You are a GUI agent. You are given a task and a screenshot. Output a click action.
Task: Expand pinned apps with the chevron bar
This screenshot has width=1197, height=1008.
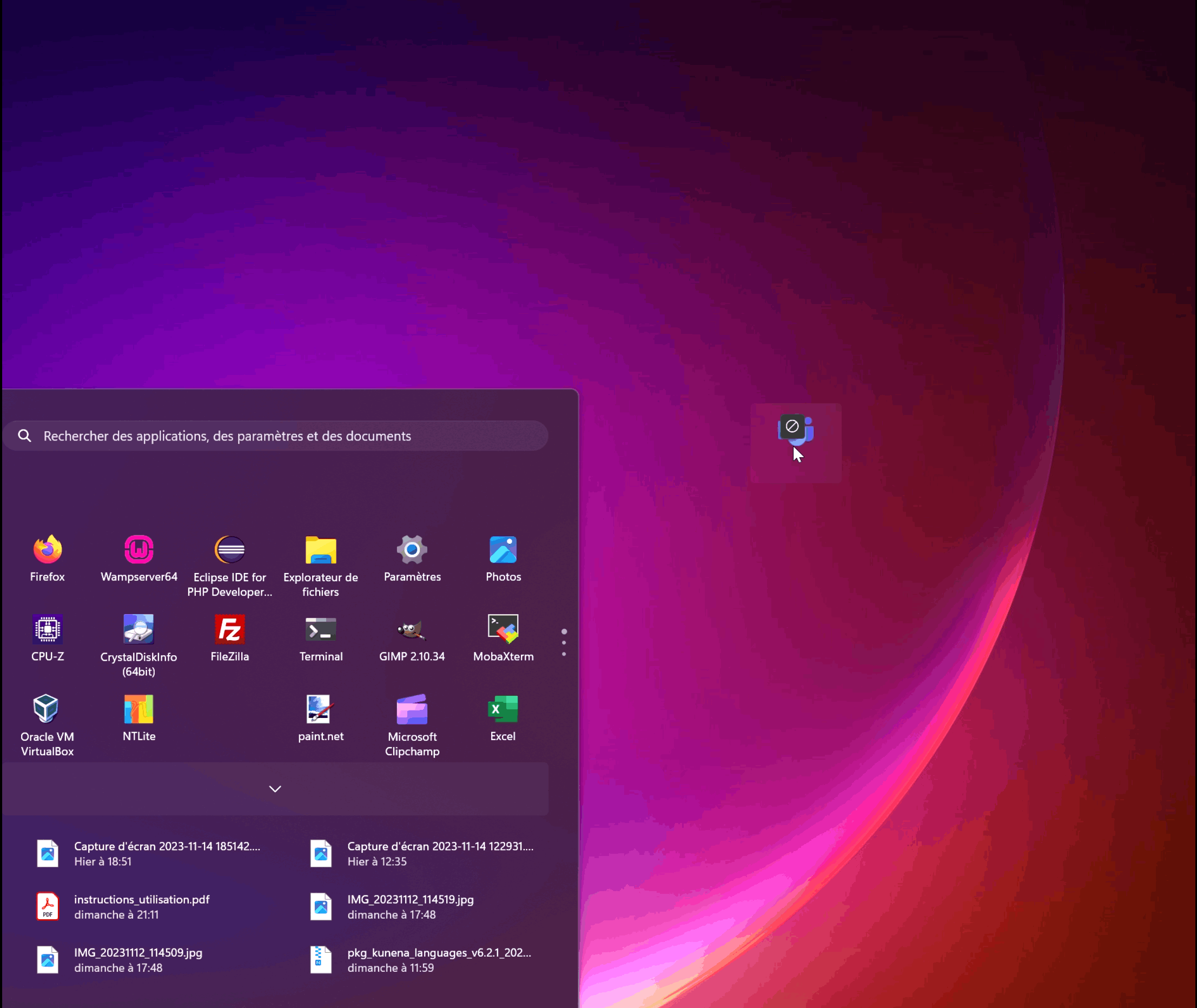coord(275,788)
